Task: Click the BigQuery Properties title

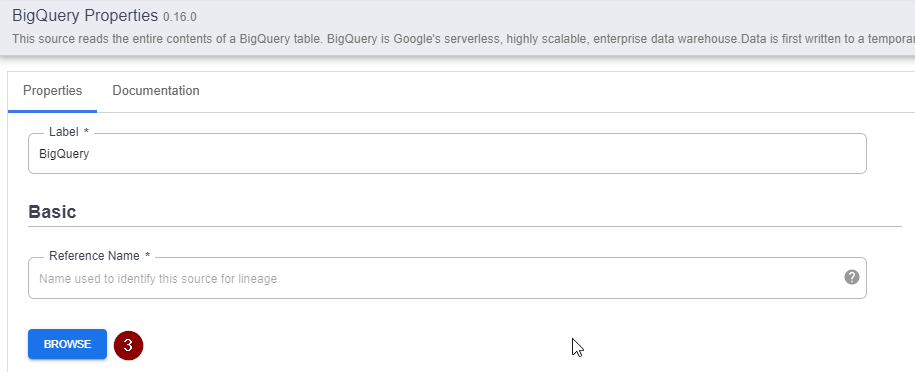Action: [x=85, y=16]
